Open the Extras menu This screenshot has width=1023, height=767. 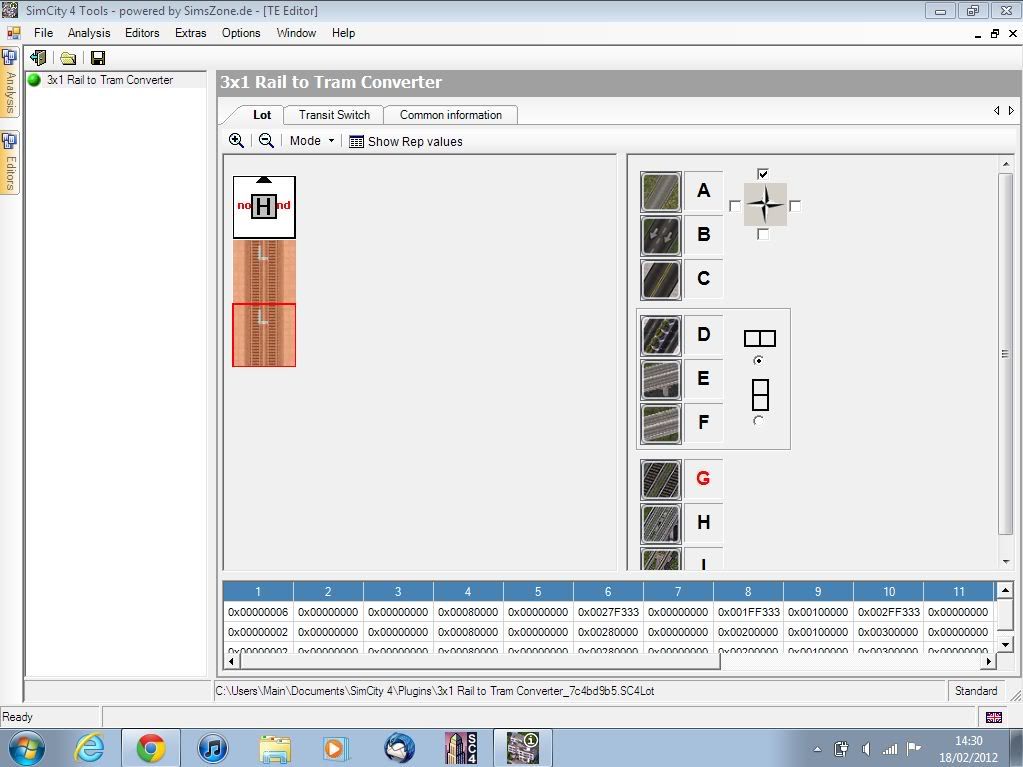click(191, 33)
